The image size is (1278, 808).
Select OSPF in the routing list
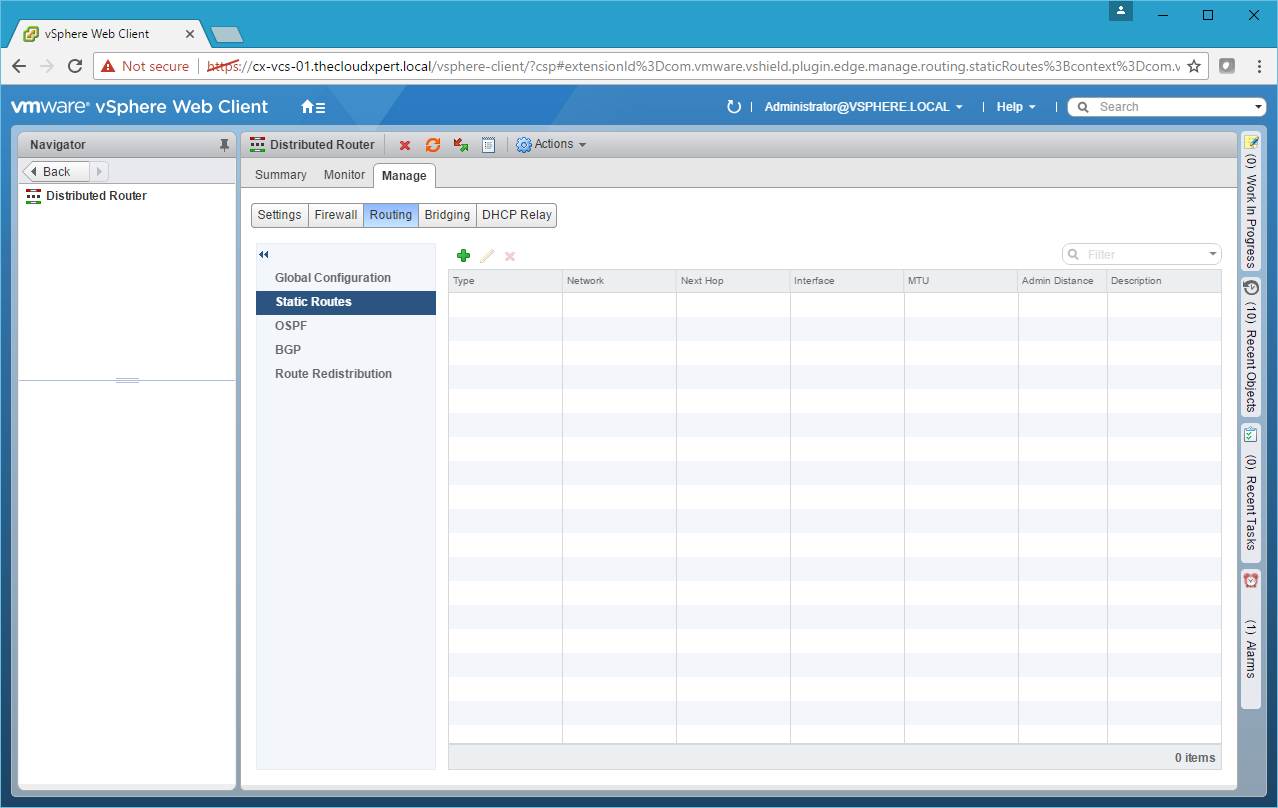(x=291, y=326)
